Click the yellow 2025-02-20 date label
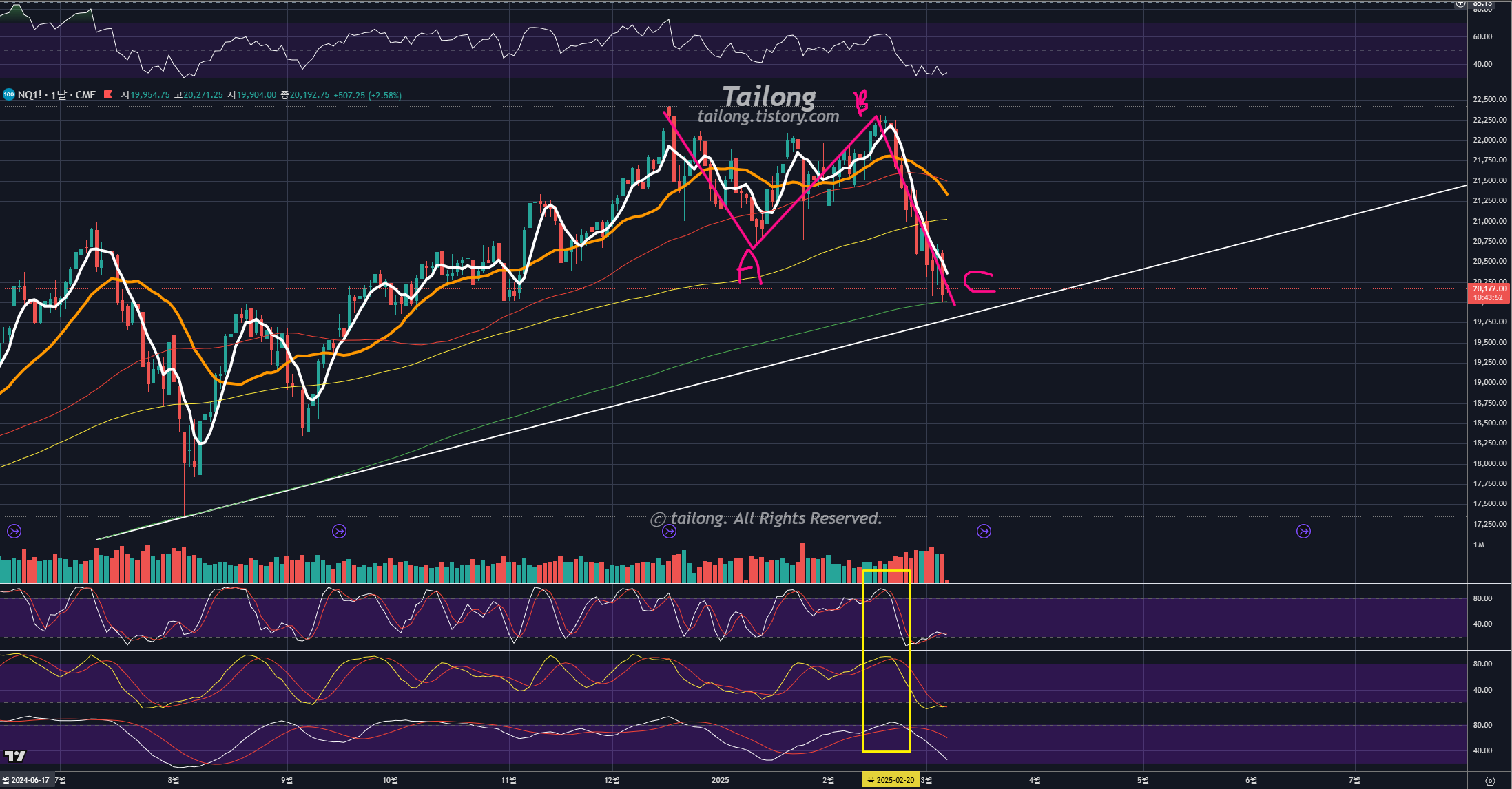The image size is (1512, 789). [891, 780]
